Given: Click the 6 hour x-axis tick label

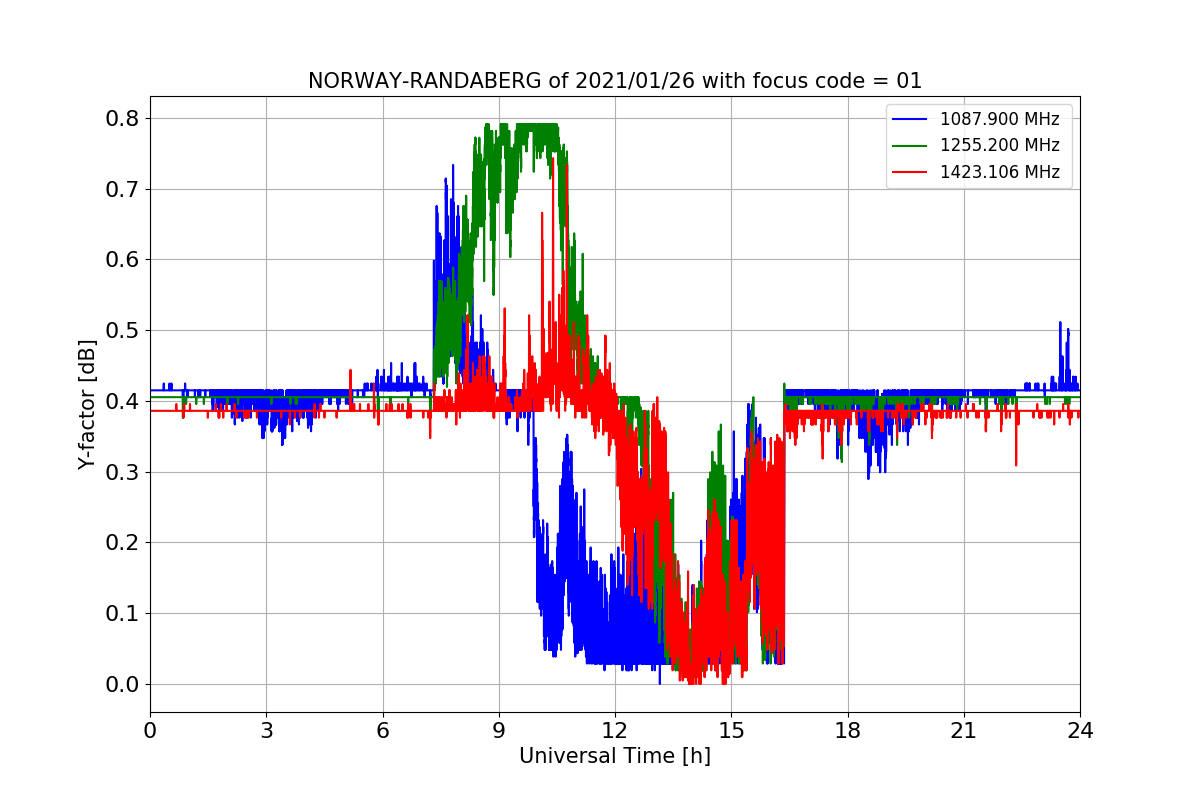Looking at the screenshot, I should pos(383,731).
